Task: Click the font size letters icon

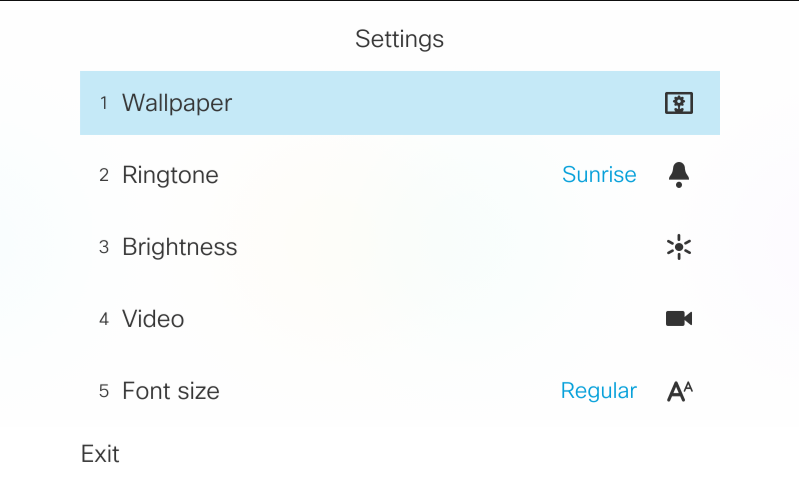Action: 679,391
